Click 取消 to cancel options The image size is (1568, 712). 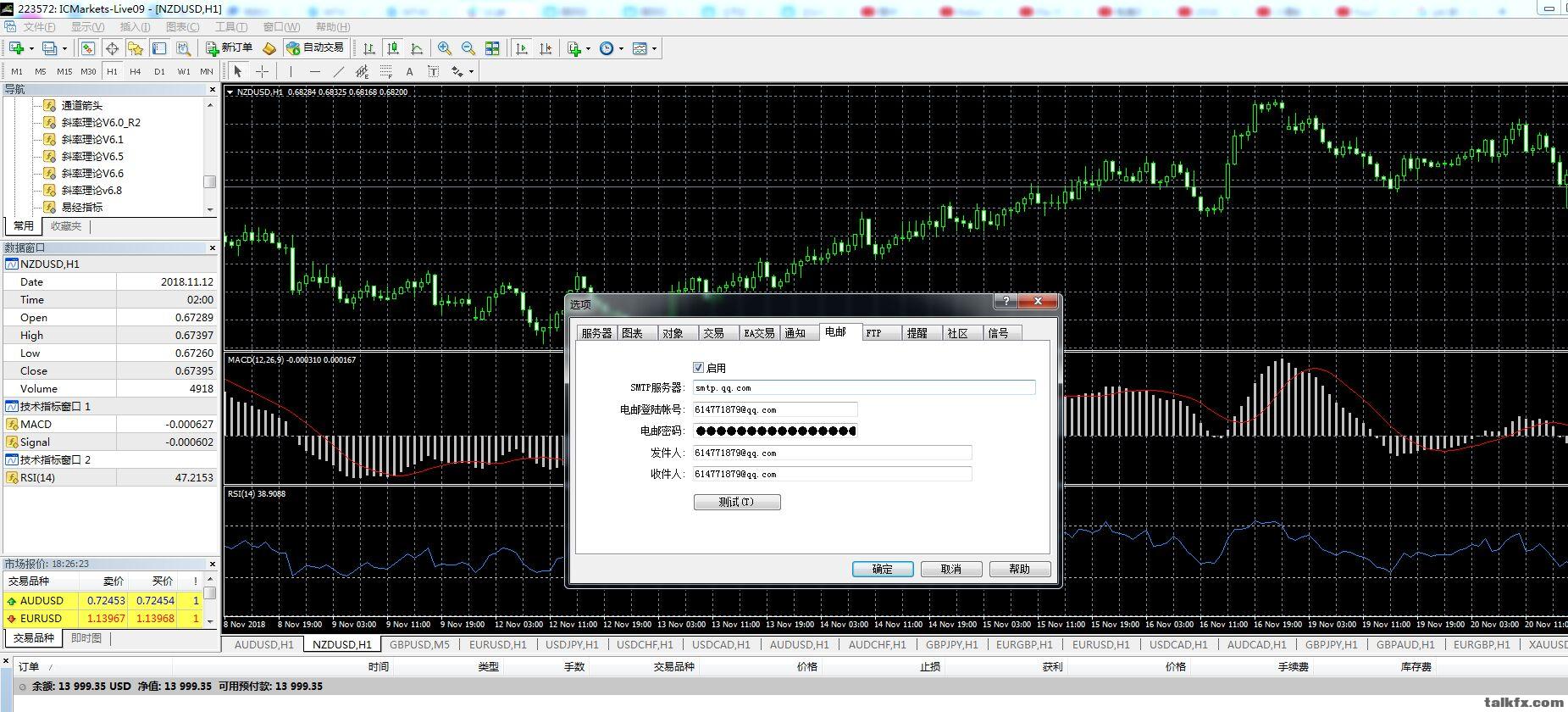pyautogui.click(x=951, y=569)
